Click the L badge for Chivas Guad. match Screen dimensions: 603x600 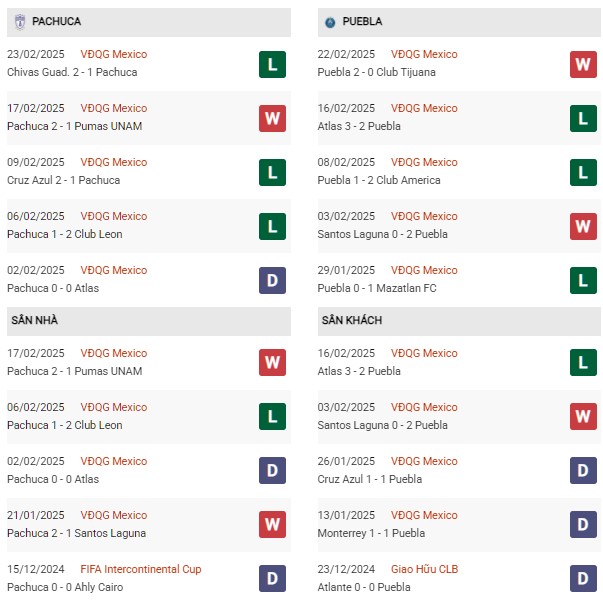pos(272,64)
